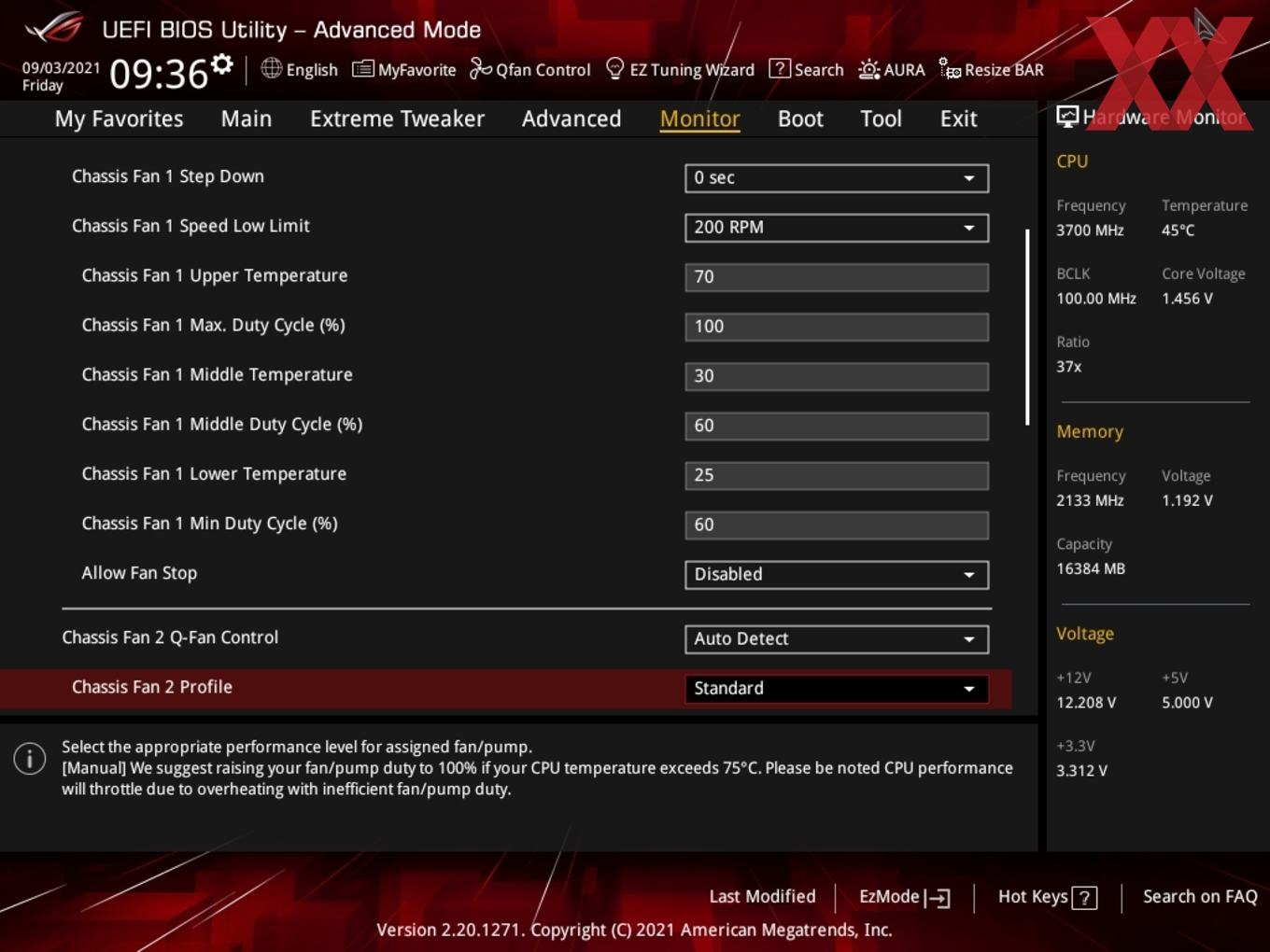1270x952 pixels.
Task: Open the MyFavorite list icon
Action: 362,69
